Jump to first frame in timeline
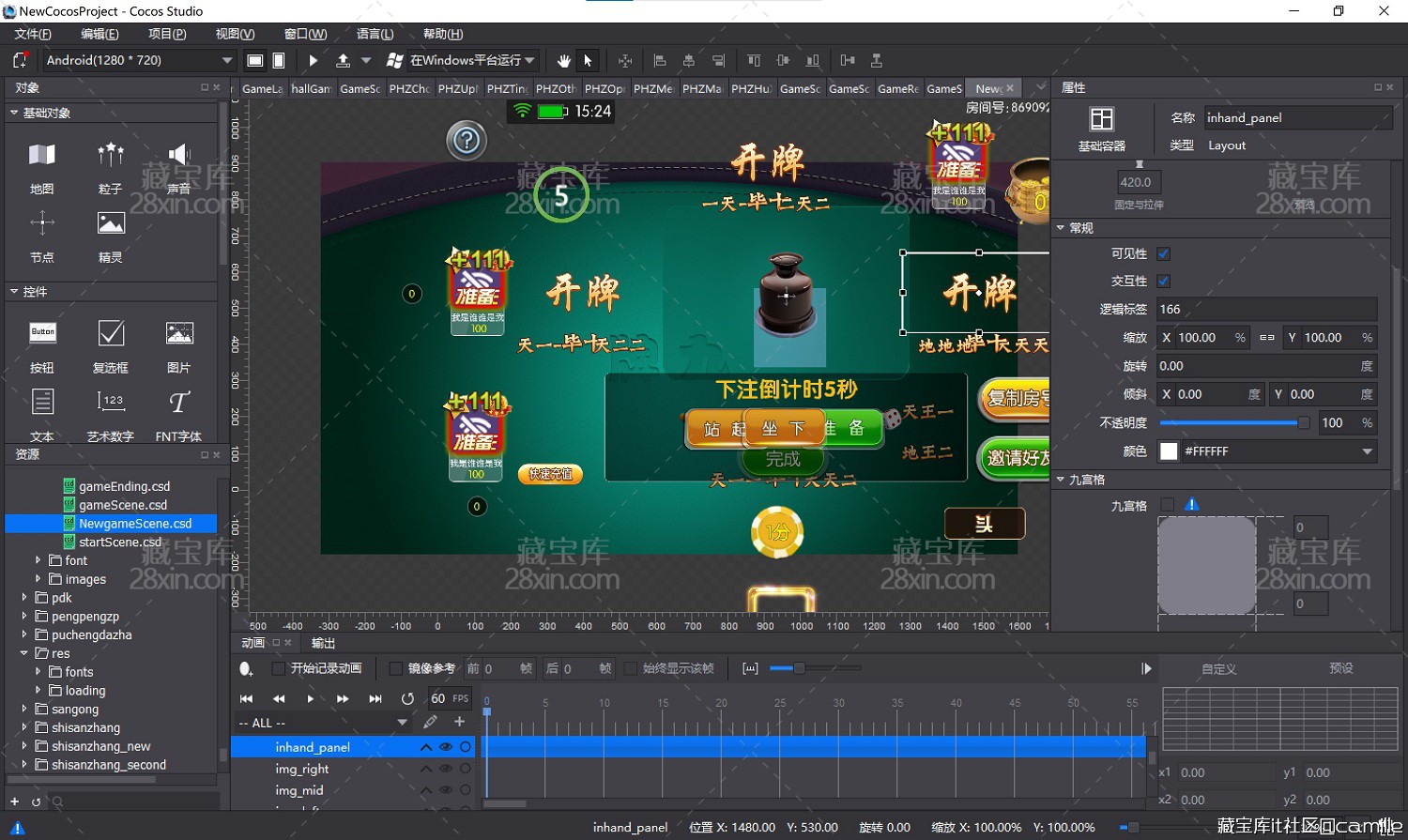 pos(247,698)
